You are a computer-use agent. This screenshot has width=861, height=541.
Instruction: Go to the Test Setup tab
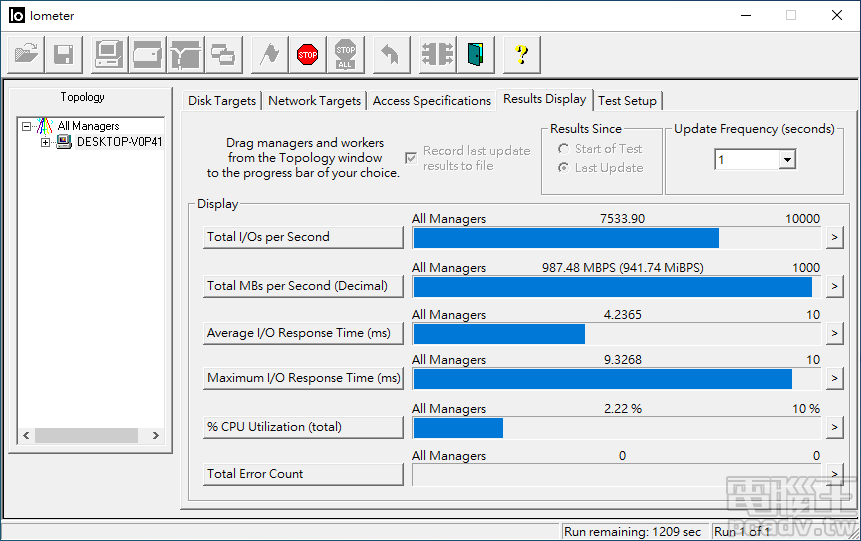[x=627, y=101]
